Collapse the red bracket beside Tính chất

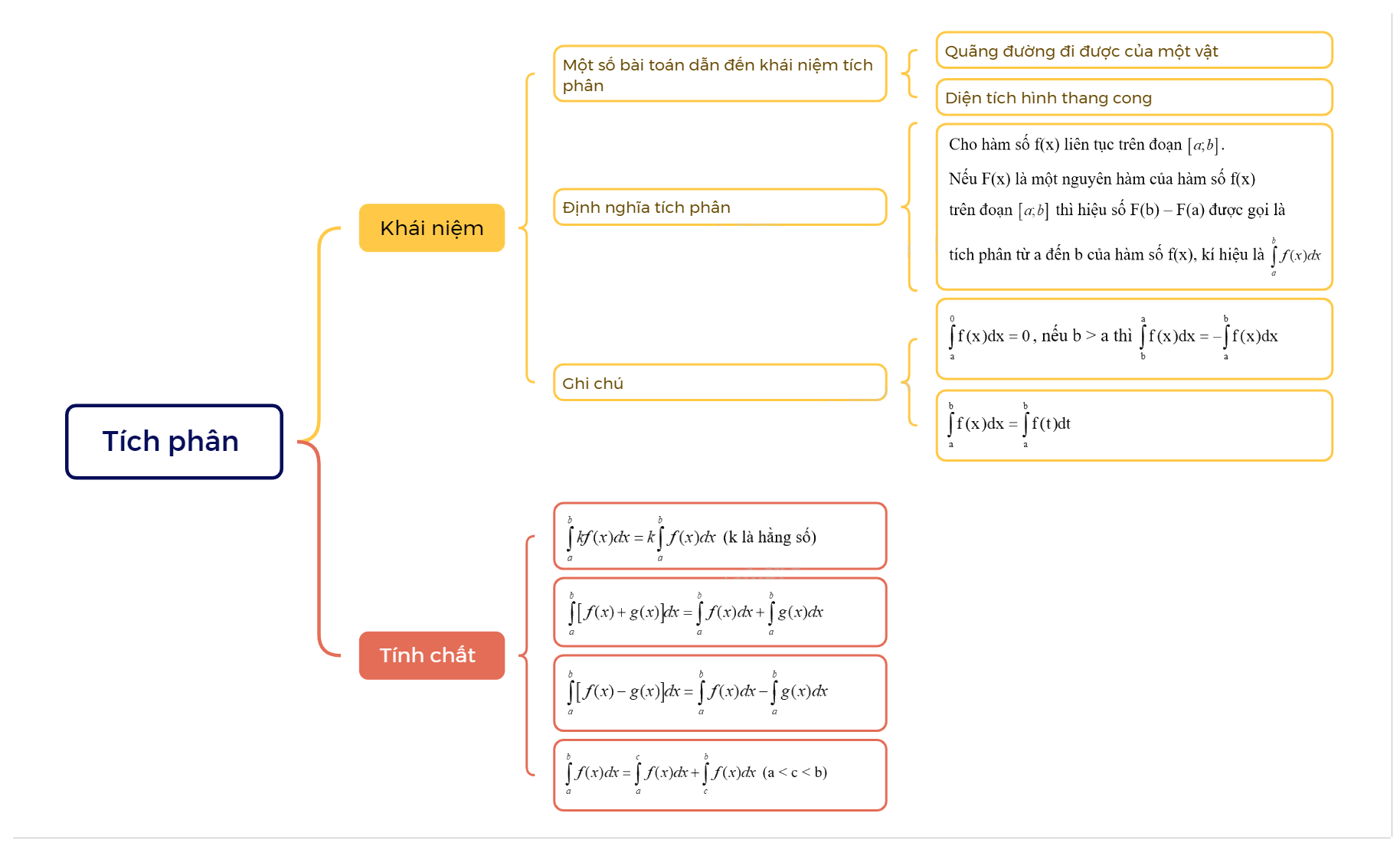[x=523, y=655]
